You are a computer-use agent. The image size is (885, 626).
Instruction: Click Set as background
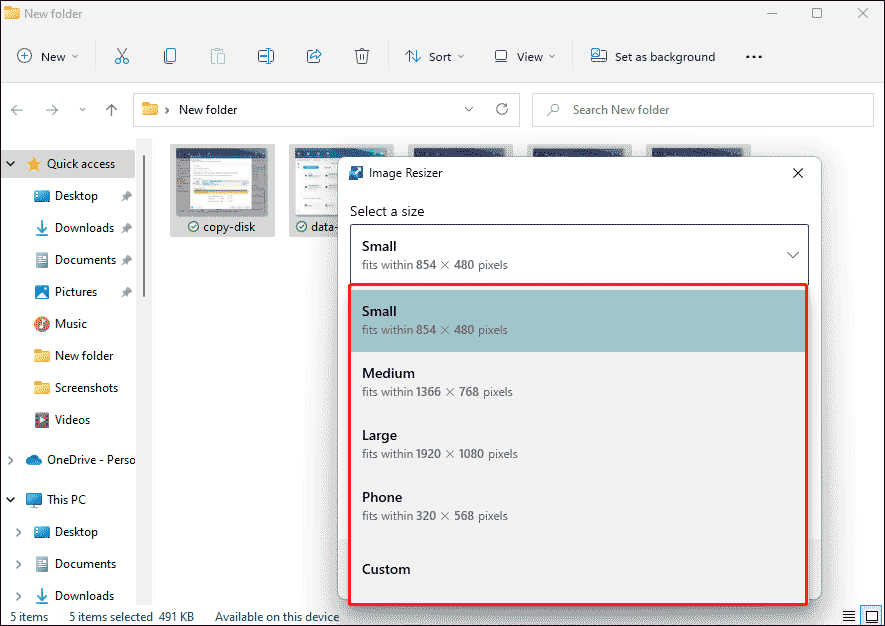(652, 56)
